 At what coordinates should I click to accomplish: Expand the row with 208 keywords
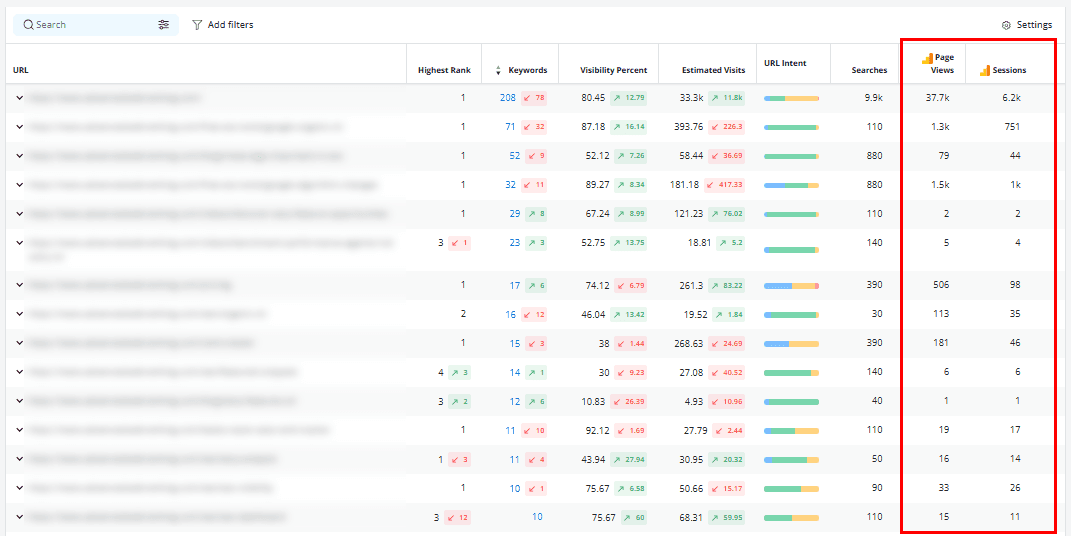[20, 98]
